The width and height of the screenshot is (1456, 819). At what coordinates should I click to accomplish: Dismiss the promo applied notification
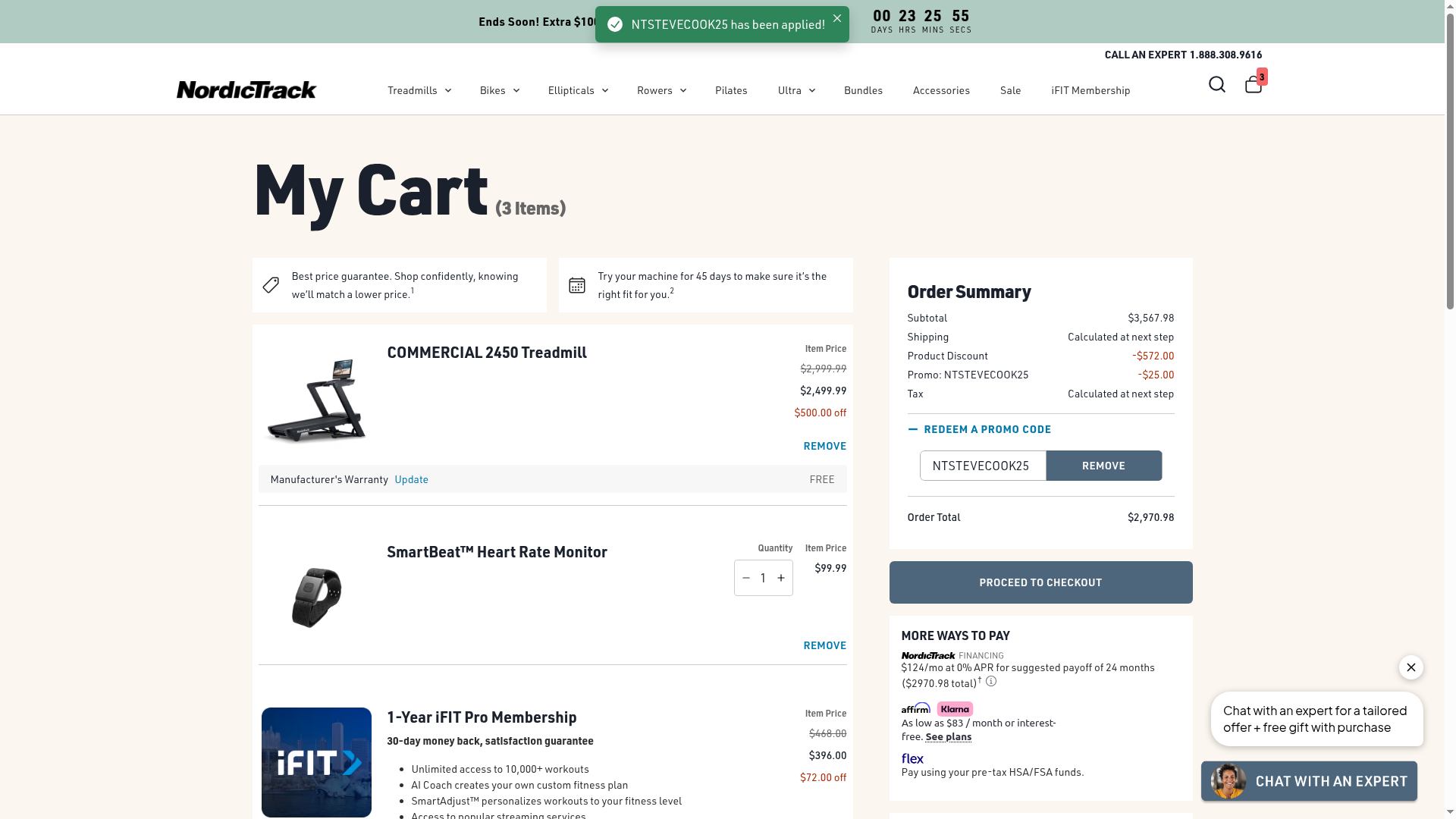click(836, 18)
